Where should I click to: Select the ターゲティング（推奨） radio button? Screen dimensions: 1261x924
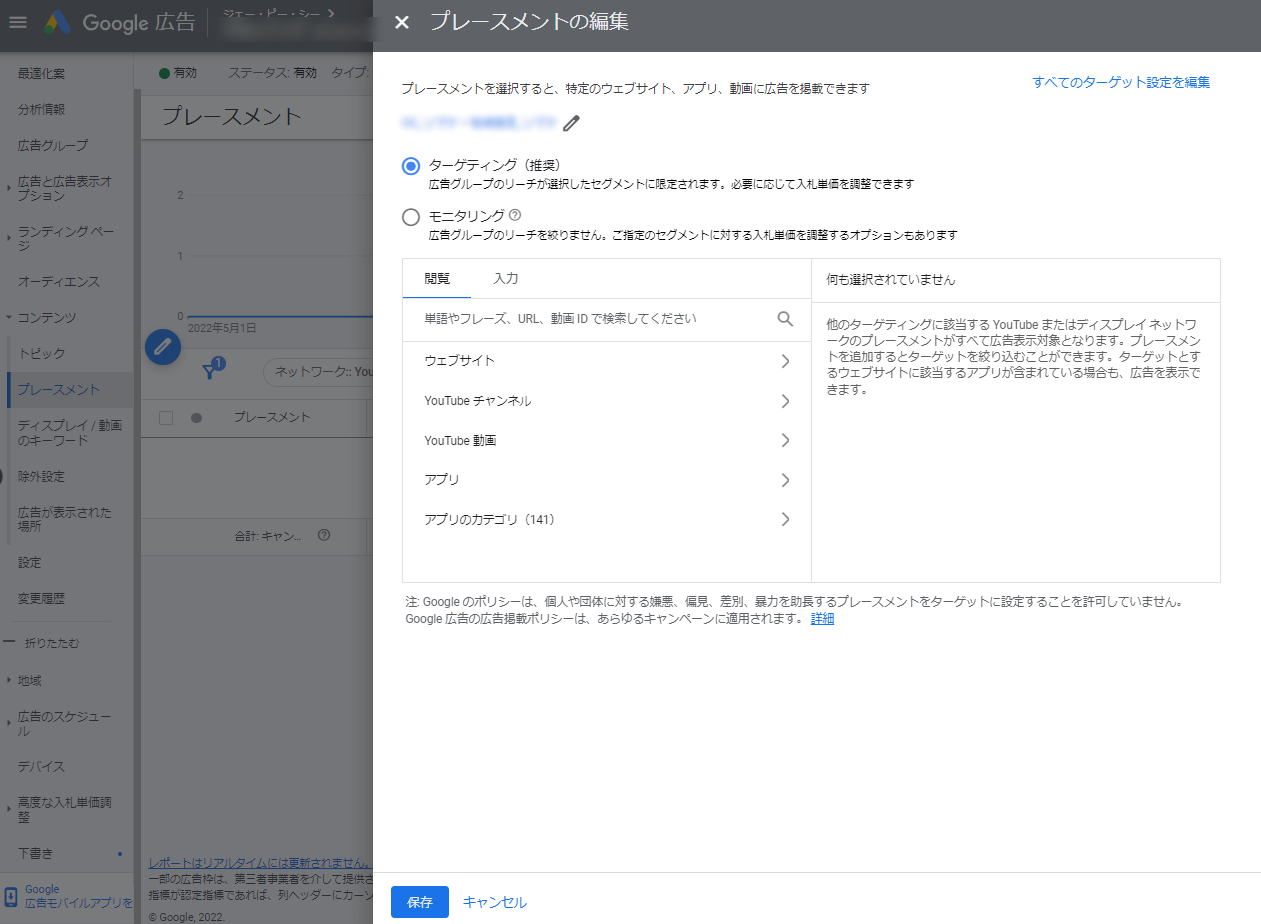pyautogui.click(x=410, y=166)
